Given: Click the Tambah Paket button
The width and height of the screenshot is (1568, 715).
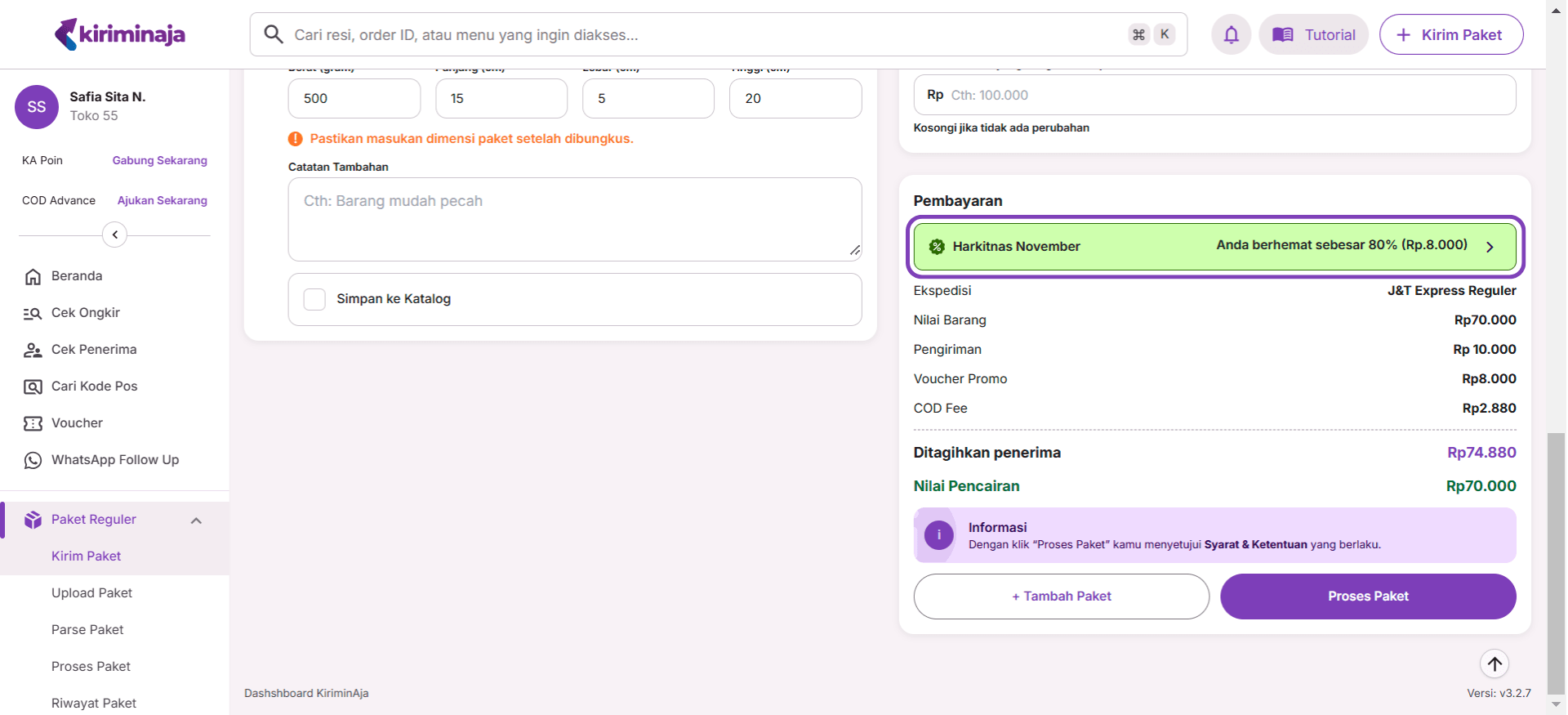Looking at the screenshot, I should pos(1061,597).
